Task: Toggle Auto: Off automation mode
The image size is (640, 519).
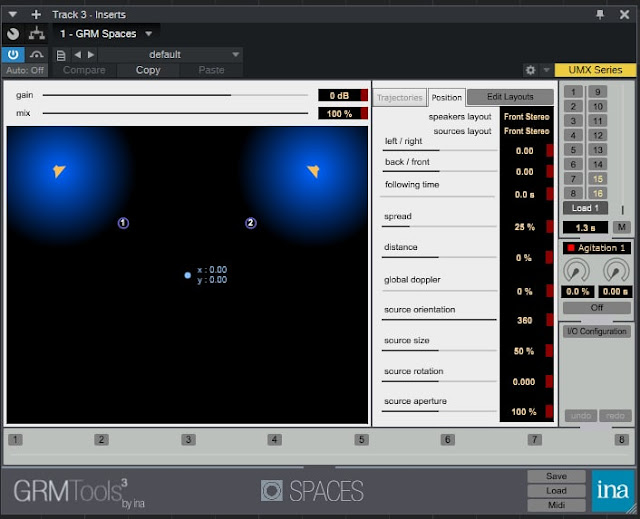Action: [x=25, y=70]
